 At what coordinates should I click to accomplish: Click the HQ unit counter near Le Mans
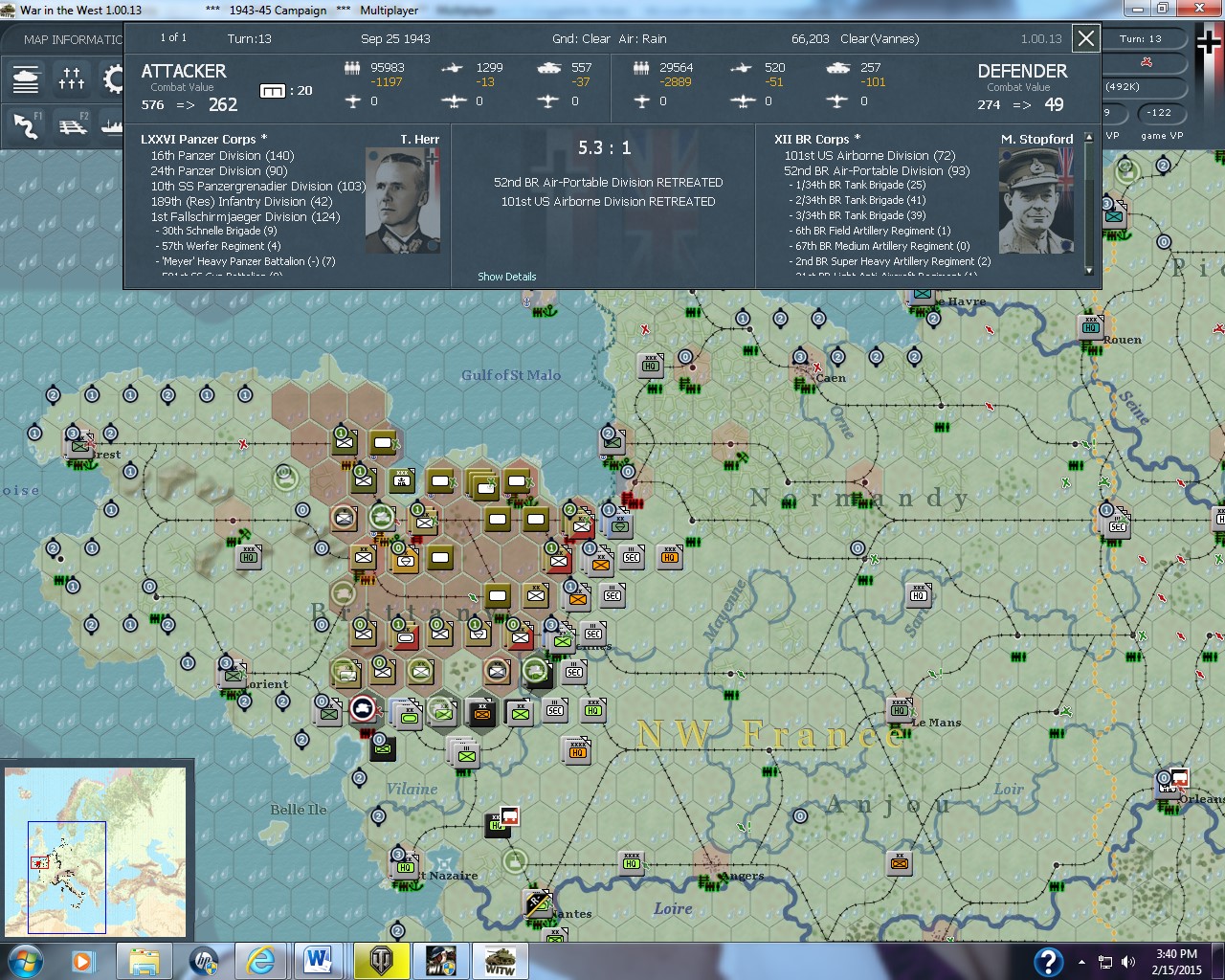[x=900, y=709]
